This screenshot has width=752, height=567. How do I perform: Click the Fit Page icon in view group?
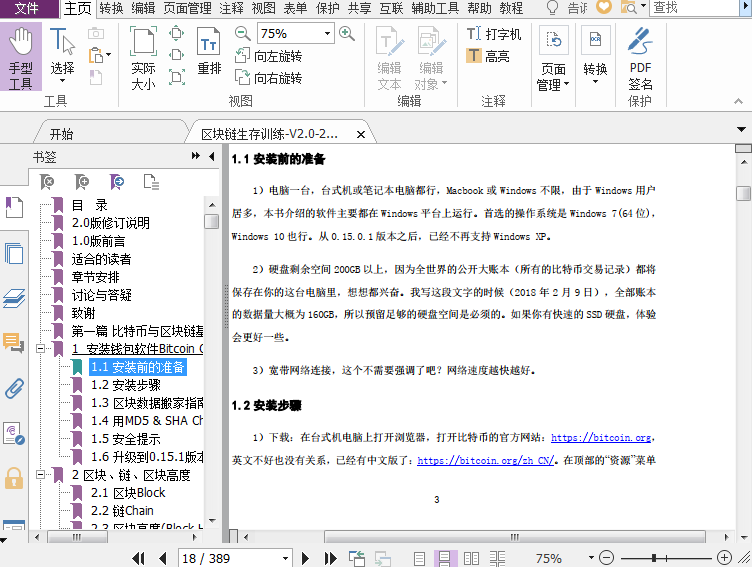177,33
